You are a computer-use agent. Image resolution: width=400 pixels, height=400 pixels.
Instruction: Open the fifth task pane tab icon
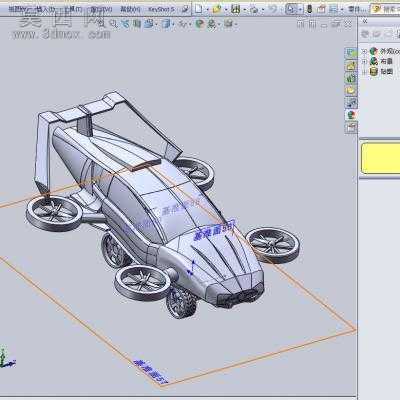click(351, 103)
